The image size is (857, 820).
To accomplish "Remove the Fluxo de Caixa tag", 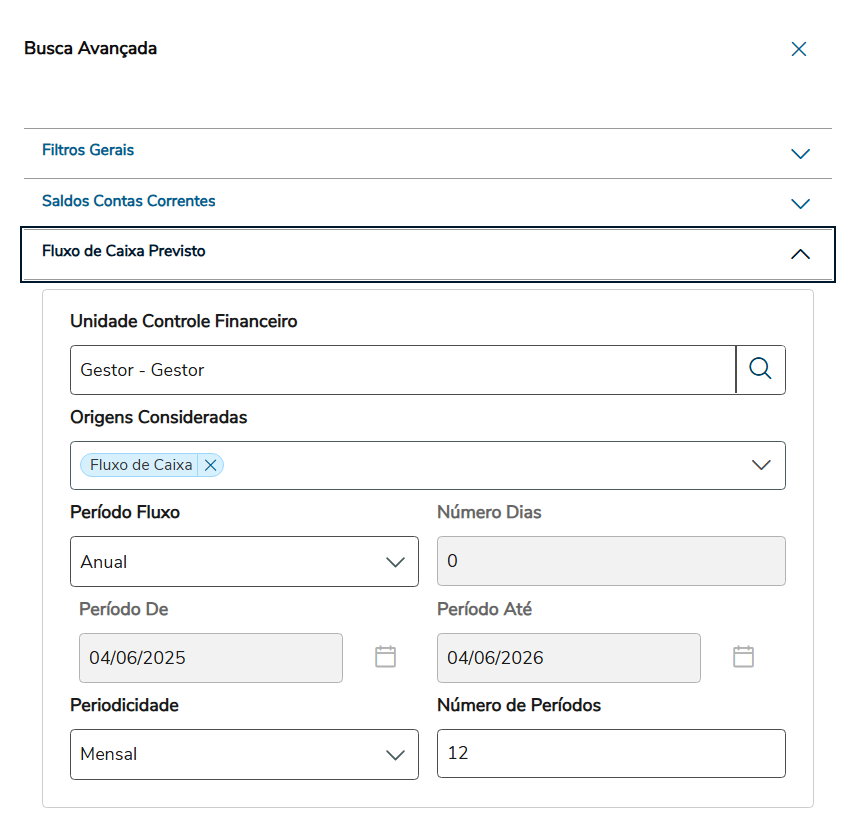I will tap(210, 465).
